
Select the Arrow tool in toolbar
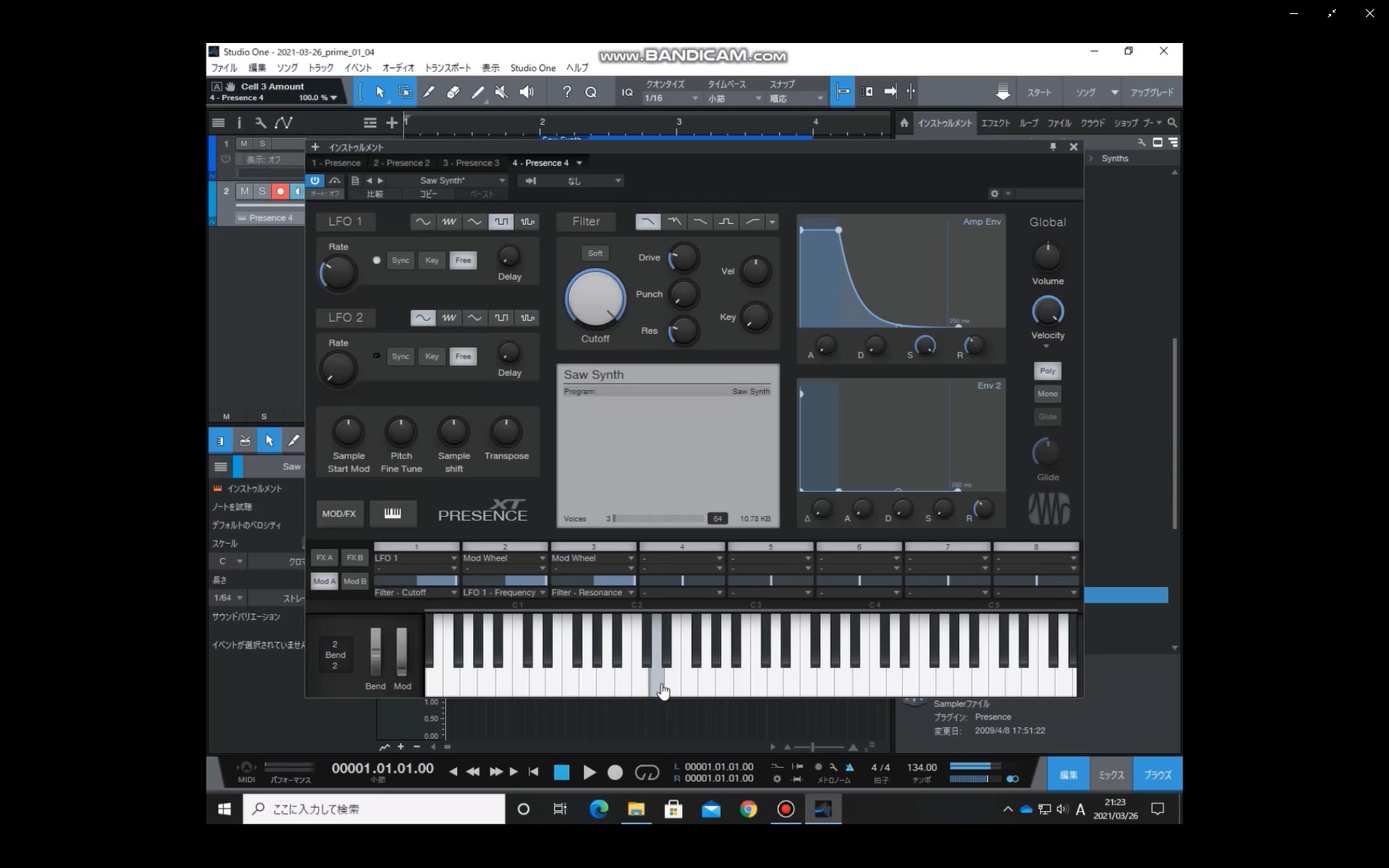pos(379,92)
